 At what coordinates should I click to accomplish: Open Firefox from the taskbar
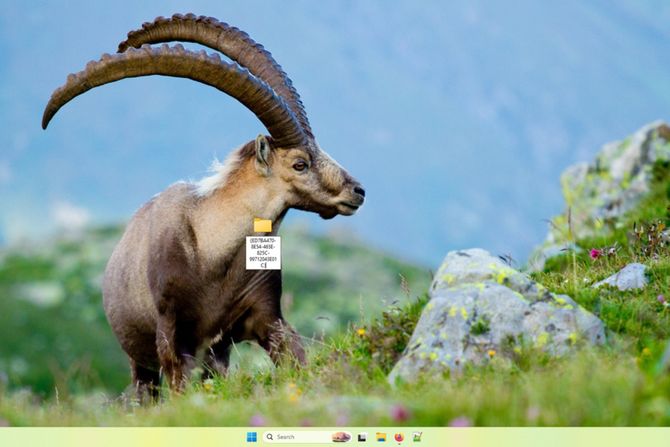point(399,437)
